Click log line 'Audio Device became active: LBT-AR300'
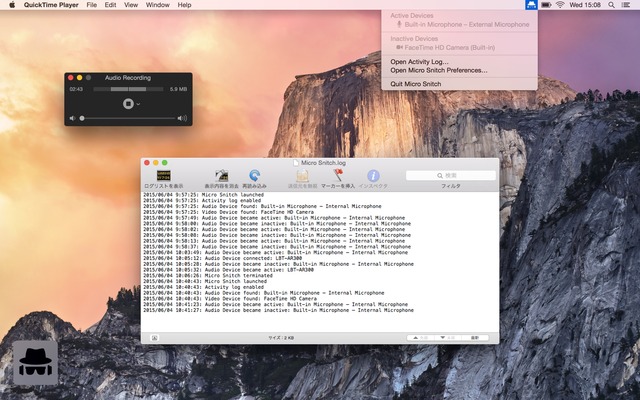This screenshot has height=400, width=640. (x=228, y=270)
